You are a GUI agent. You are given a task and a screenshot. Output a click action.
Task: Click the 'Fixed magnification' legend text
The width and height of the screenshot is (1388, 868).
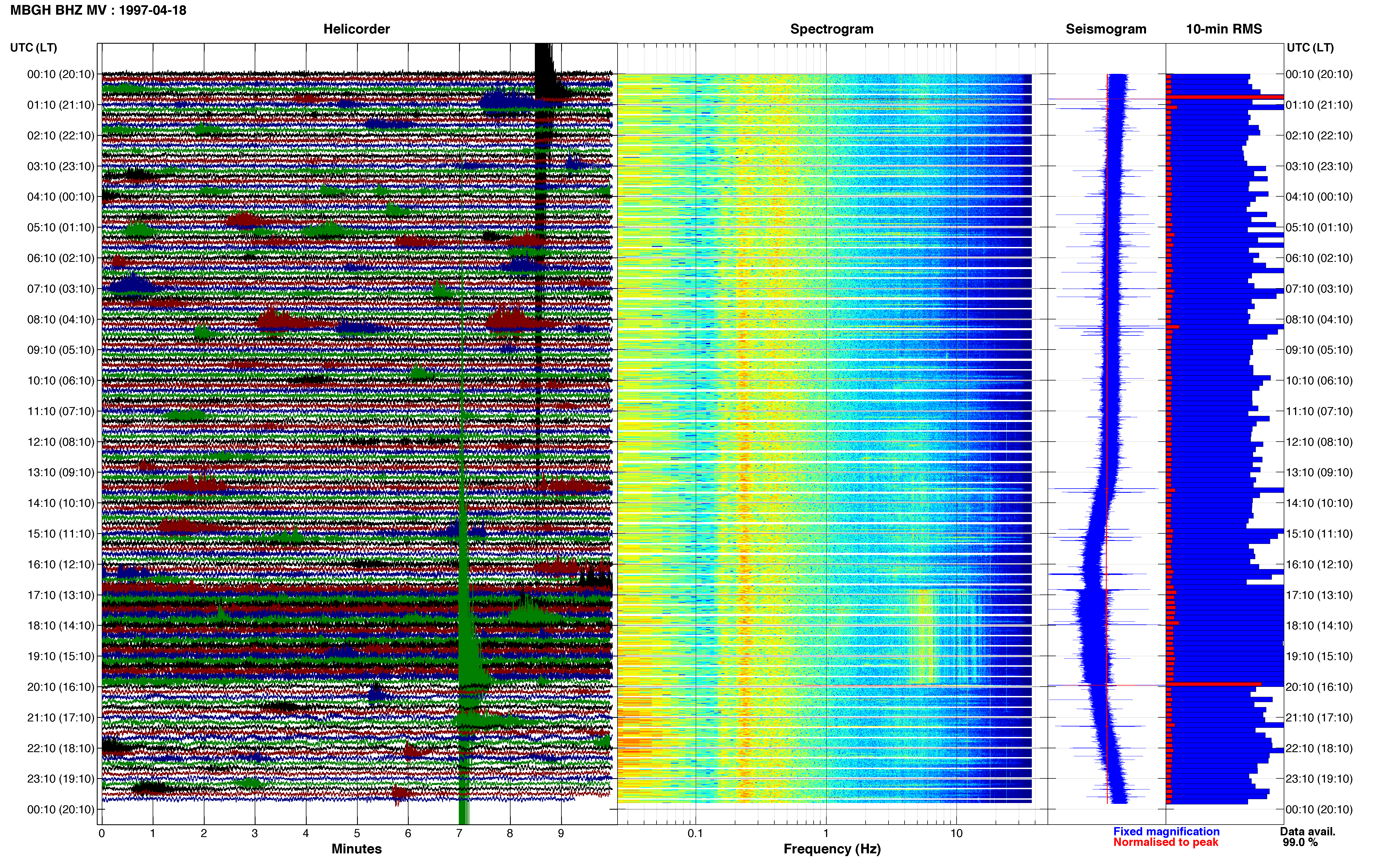coord(1166,831)
